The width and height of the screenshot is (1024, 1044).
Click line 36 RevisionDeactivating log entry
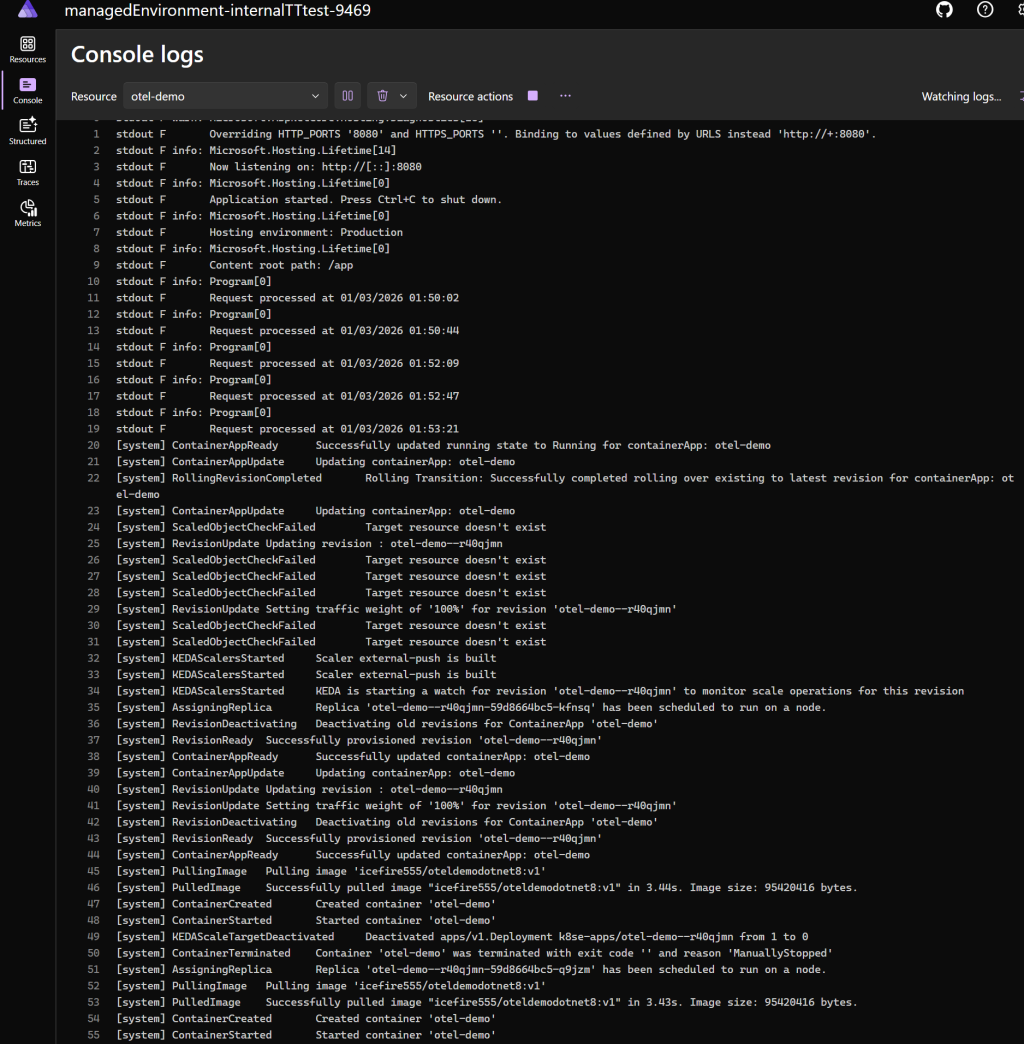[387, 724]
